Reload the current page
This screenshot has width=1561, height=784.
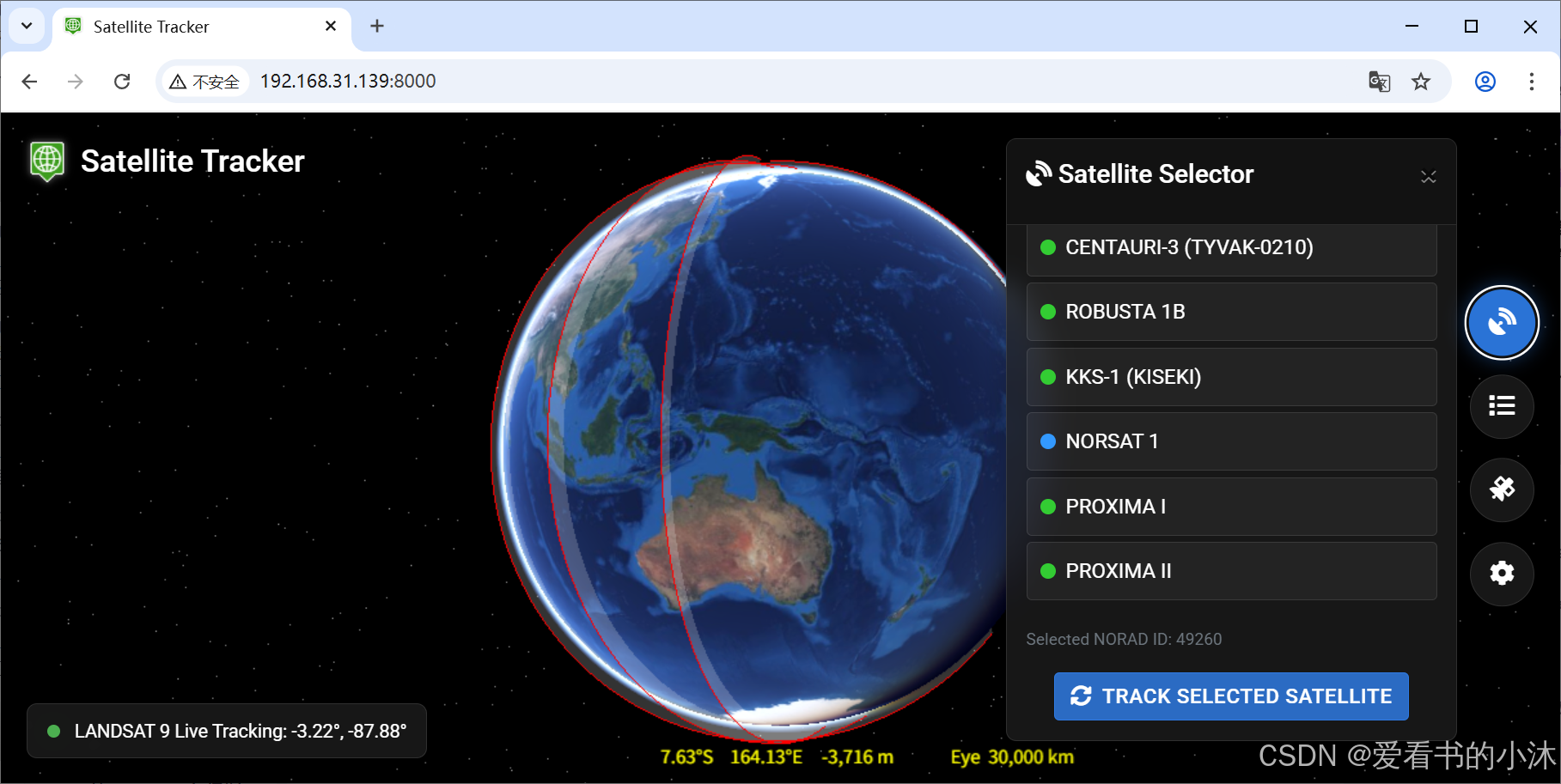coord(122,82)
